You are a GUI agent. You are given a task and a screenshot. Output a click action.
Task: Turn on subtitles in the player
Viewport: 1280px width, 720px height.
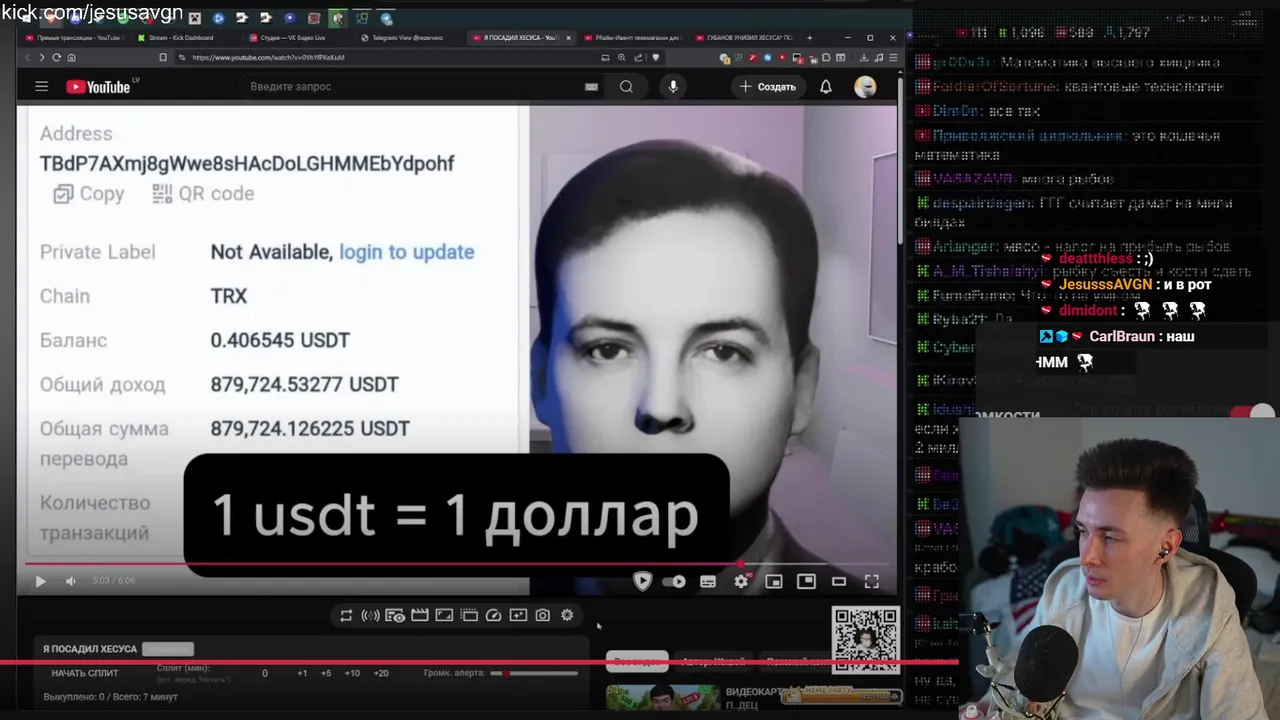(x=708, y=581)
